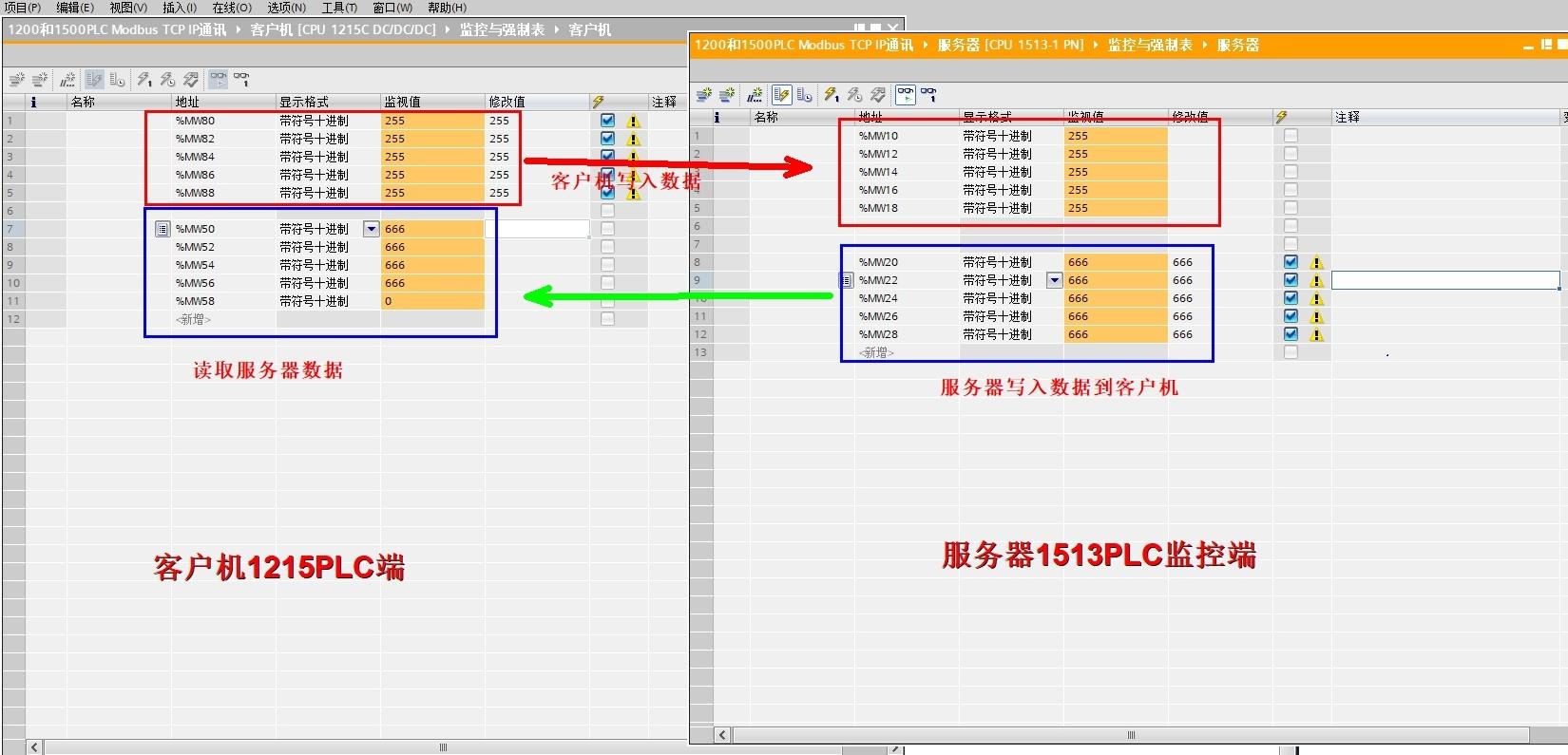Select %MW88 address cell
This screenshot has height=755, width=1568.
coord(223,193)
